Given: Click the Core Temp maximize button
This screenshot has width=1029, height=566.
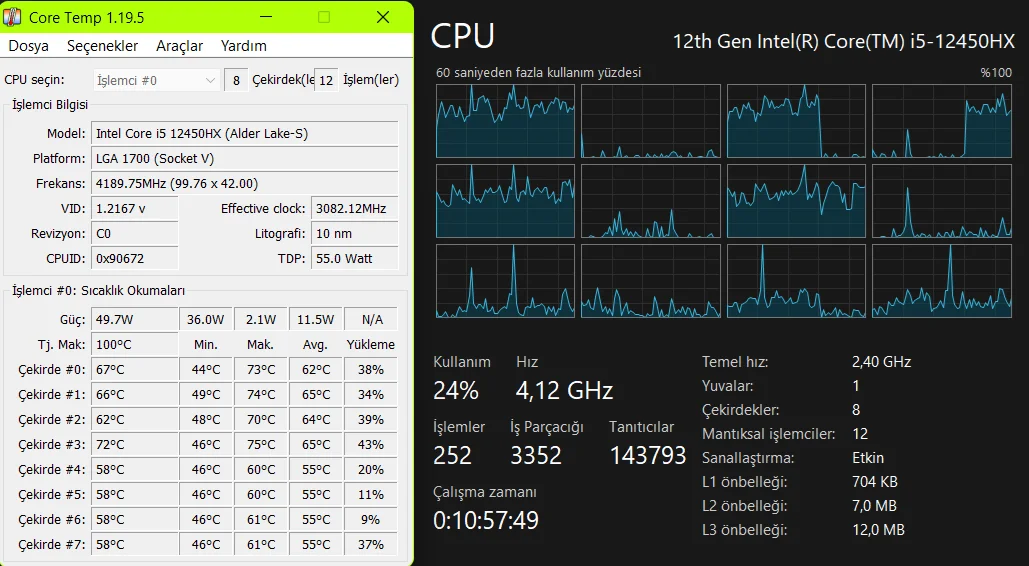Looking at the screenshot, I should [324, 17].
